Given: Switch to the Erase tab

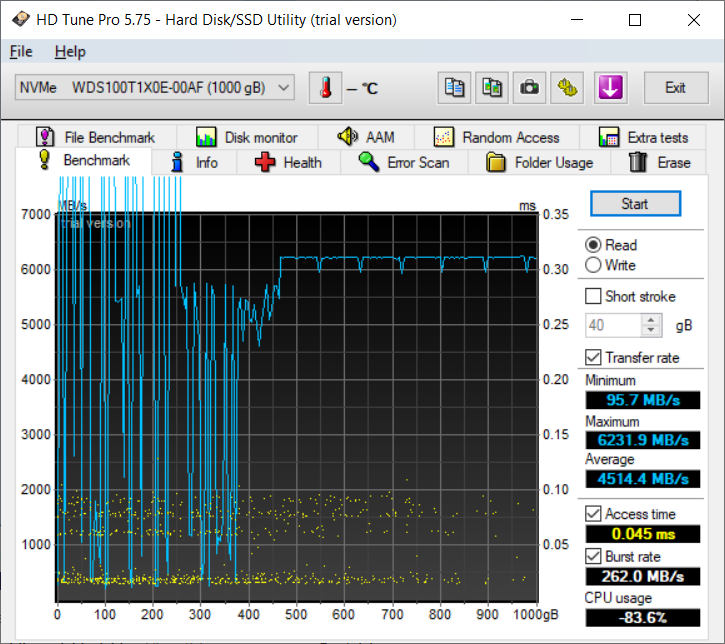Looking at the screenshot, I should 659,162.
